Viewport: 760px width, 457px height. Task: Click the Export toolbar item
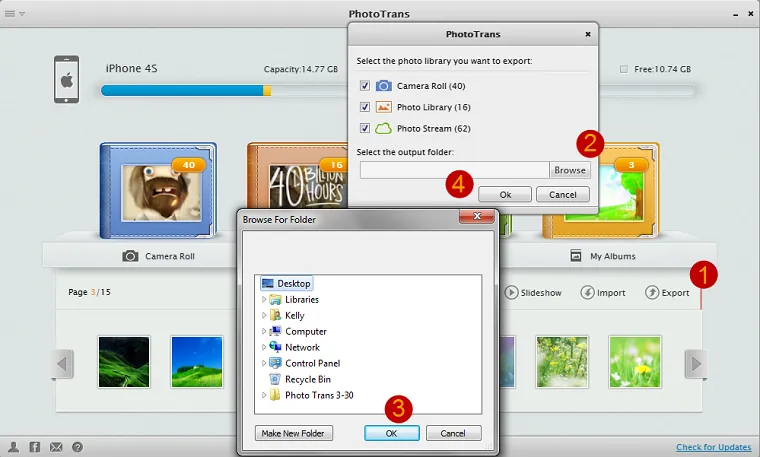(667, 293)
